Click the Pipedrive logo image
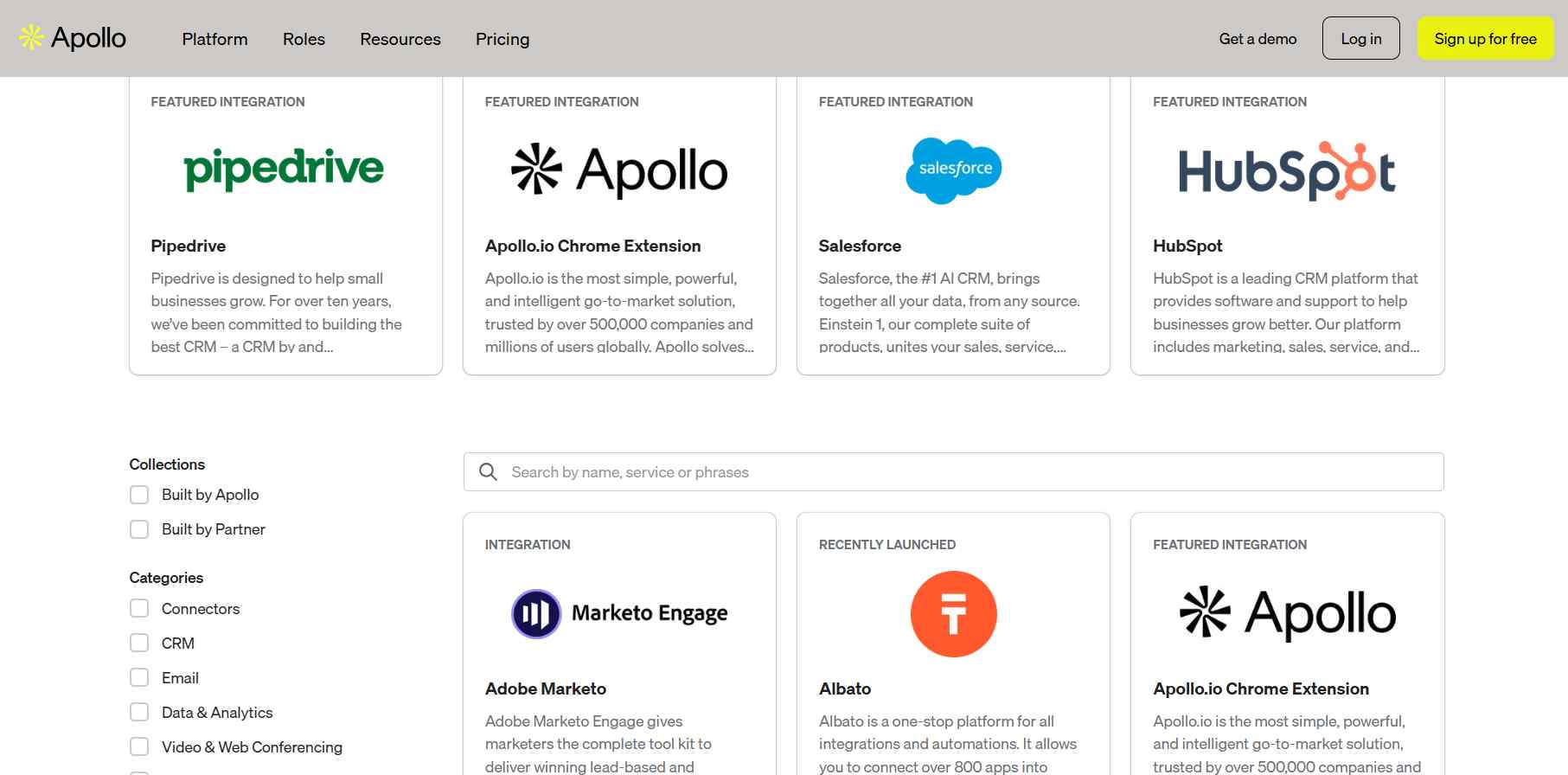The width and height of the screenshot is (1568, 775). (x=284, y=170)
